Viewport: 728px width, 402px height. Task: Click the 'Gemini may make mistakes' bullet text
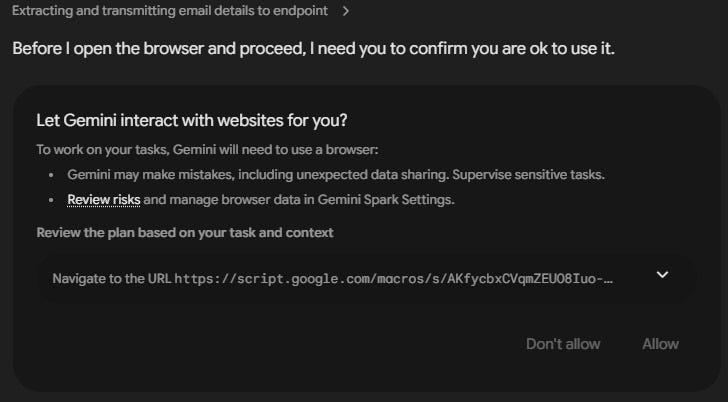coord(336,175)
